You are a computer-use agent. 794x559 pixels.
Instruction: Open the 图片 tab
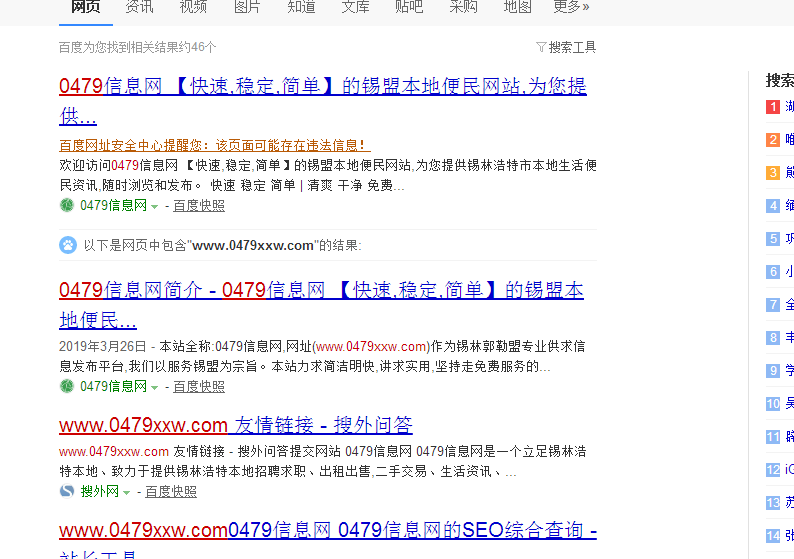click(247, 7)
